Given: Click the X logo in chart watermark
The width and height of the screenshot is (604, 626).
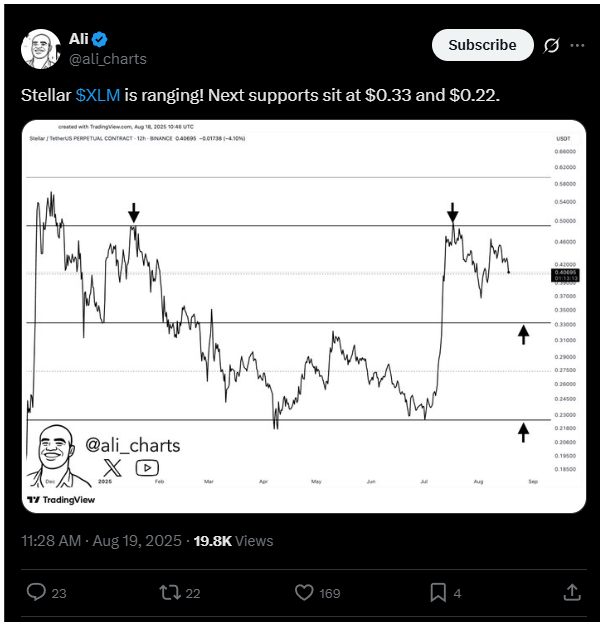Looking at the screenshot, I should pyautogui.click(x=112, y=468).
